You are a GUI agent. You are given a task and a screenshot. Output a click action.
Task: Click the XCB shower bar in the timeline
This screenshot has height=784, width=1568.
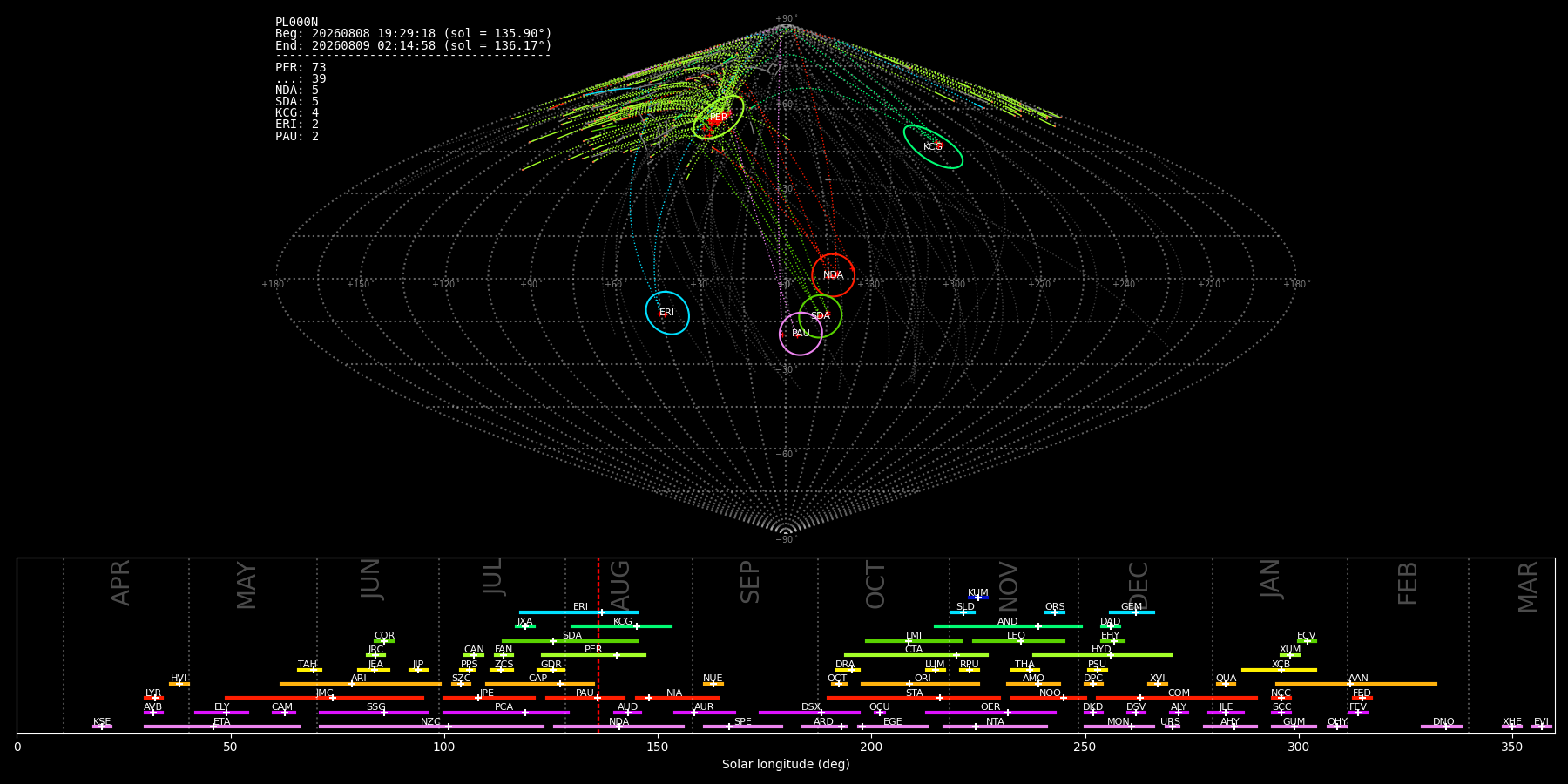1279,670
